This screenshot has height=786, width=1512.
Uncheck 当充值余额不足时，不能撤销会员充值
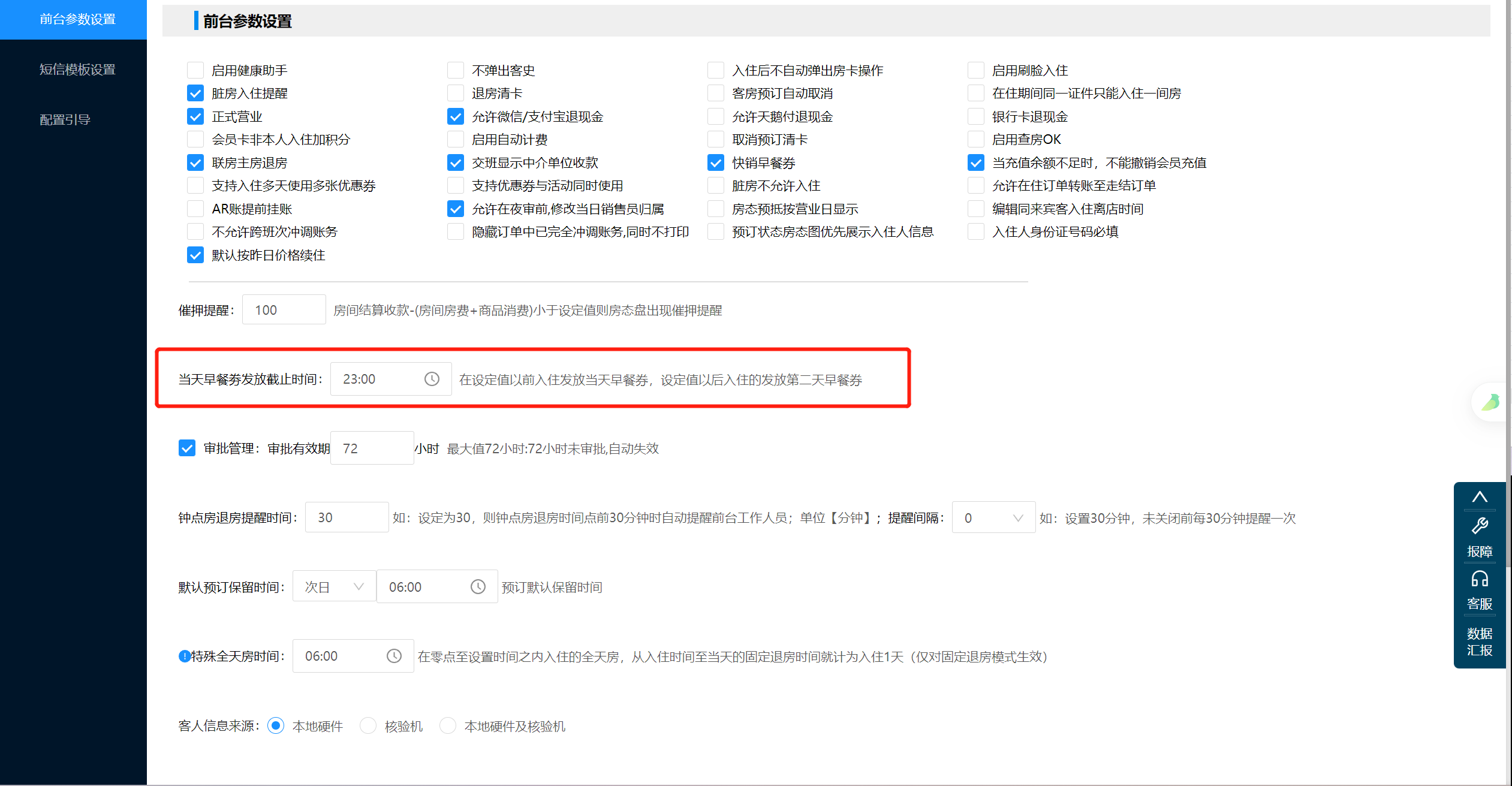(x=976, y=162)
